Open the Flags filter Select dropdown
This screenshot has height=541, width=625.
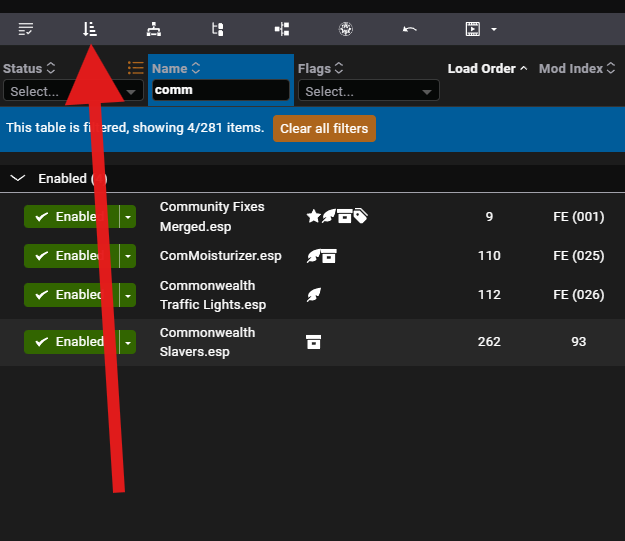click(369, 91)
